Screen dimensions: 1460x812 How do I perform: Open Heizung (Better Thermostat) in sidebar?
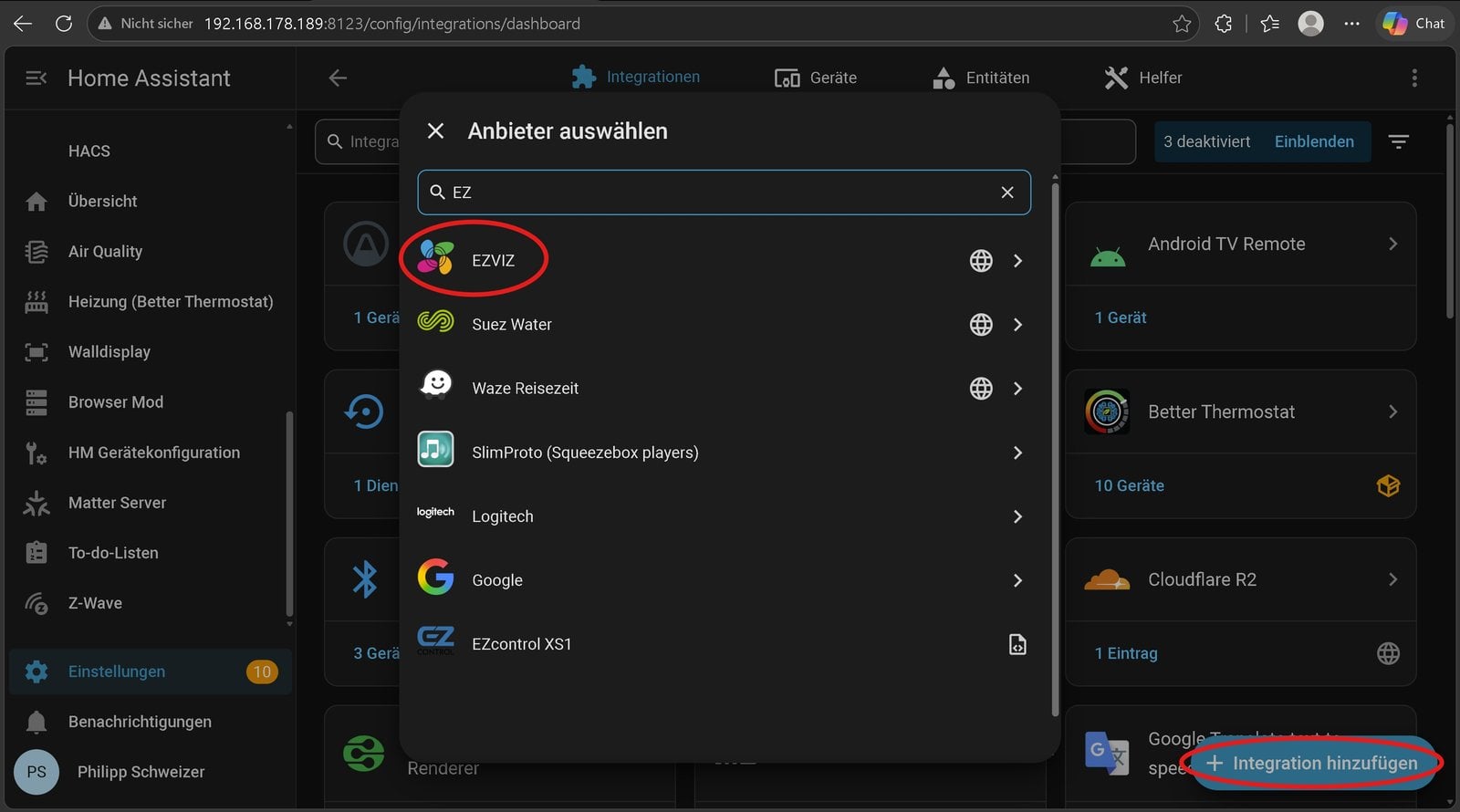pyautogui.click(x=151, y=302)
